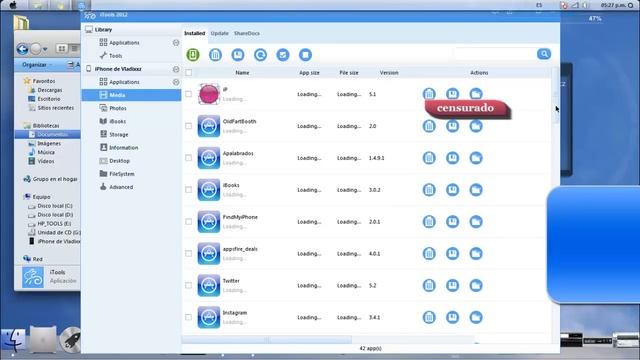Image resolution: width=640 pixels, height=360 pixels.
Task: Check the Twitter row checkbox
Action: [x=189, y=285]
